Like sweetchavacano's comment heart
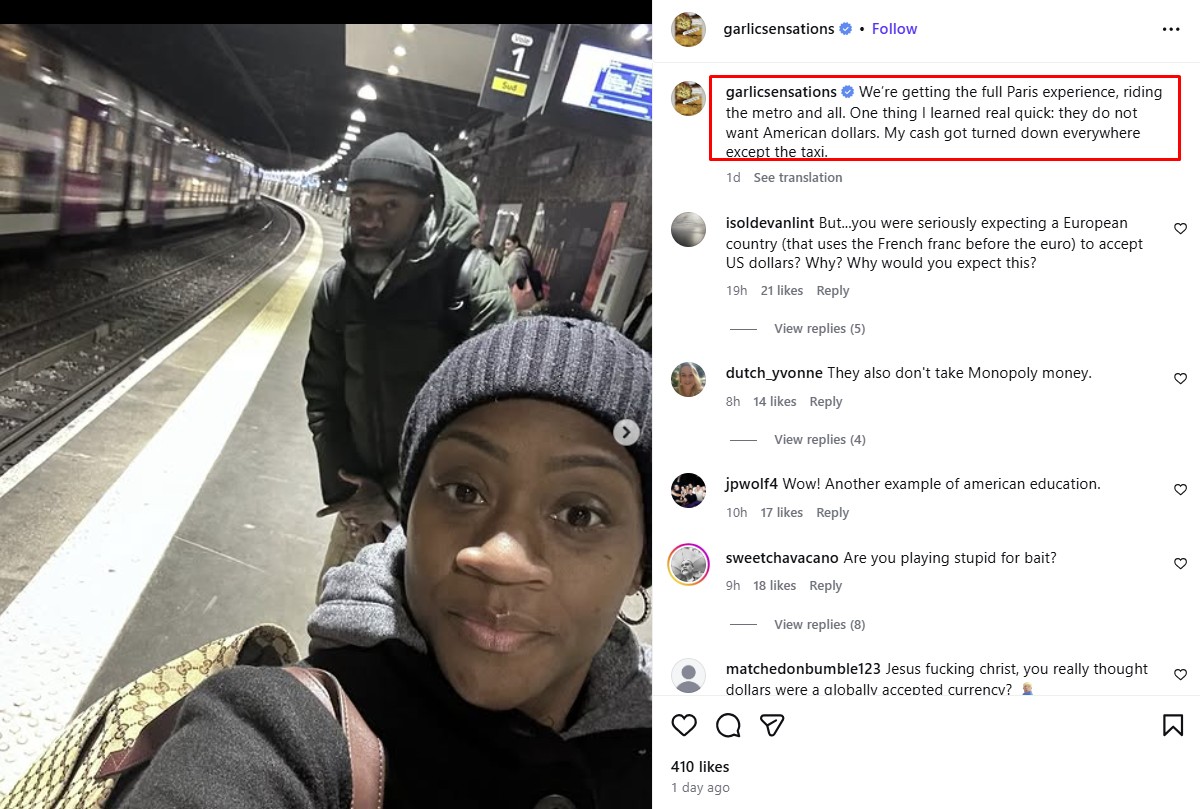1200x809 pixels. [x=1180, y=564]
